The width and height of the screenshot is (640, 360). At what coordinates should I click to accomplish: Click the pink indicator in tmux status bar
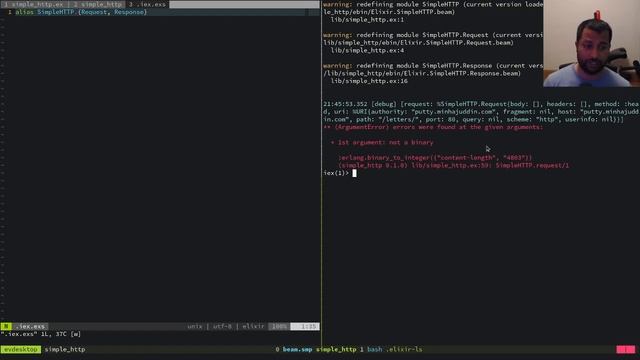[x=626, y=349]
